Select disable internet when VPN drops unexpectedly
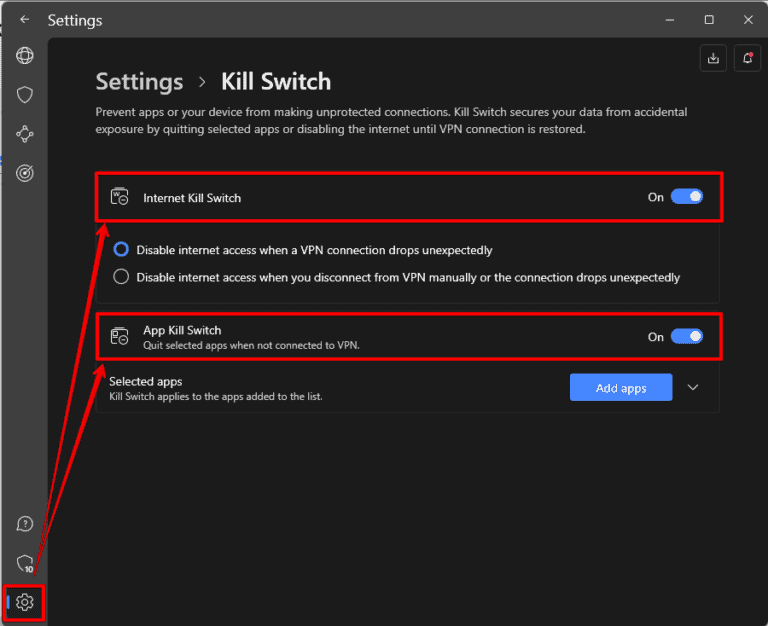Image resolution: width=768 pixels, height=626 pixels. pyautogui.click(x=121, y=250)
